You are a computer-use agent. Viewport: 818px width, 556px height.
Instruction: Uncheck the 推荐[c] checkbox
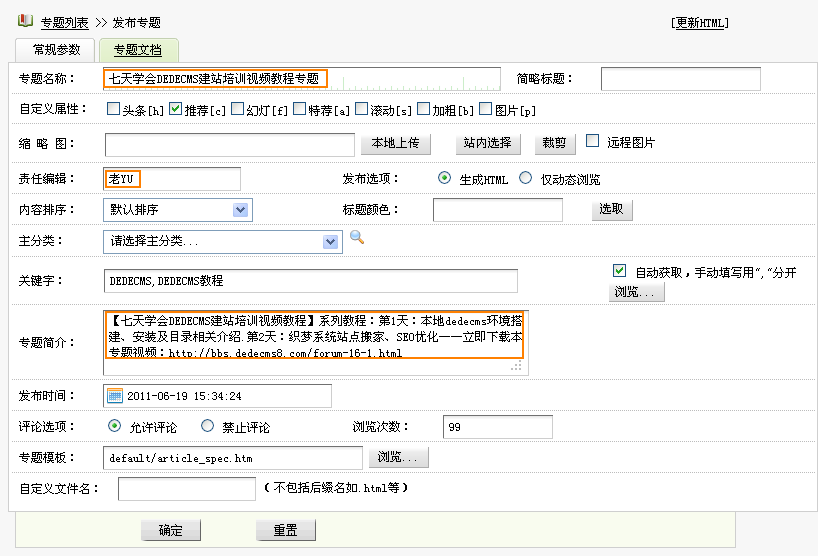[x=175, y=109]
